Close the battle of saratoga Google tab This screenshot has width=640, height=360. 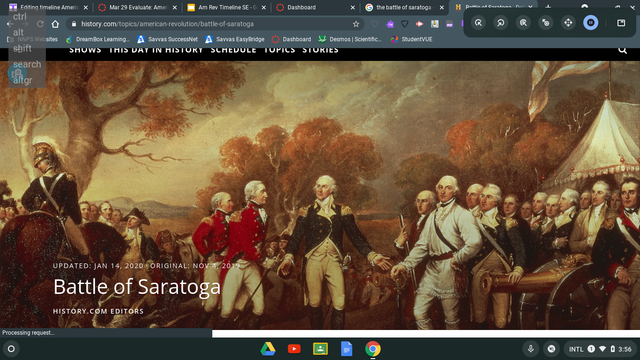click(442, 7)
